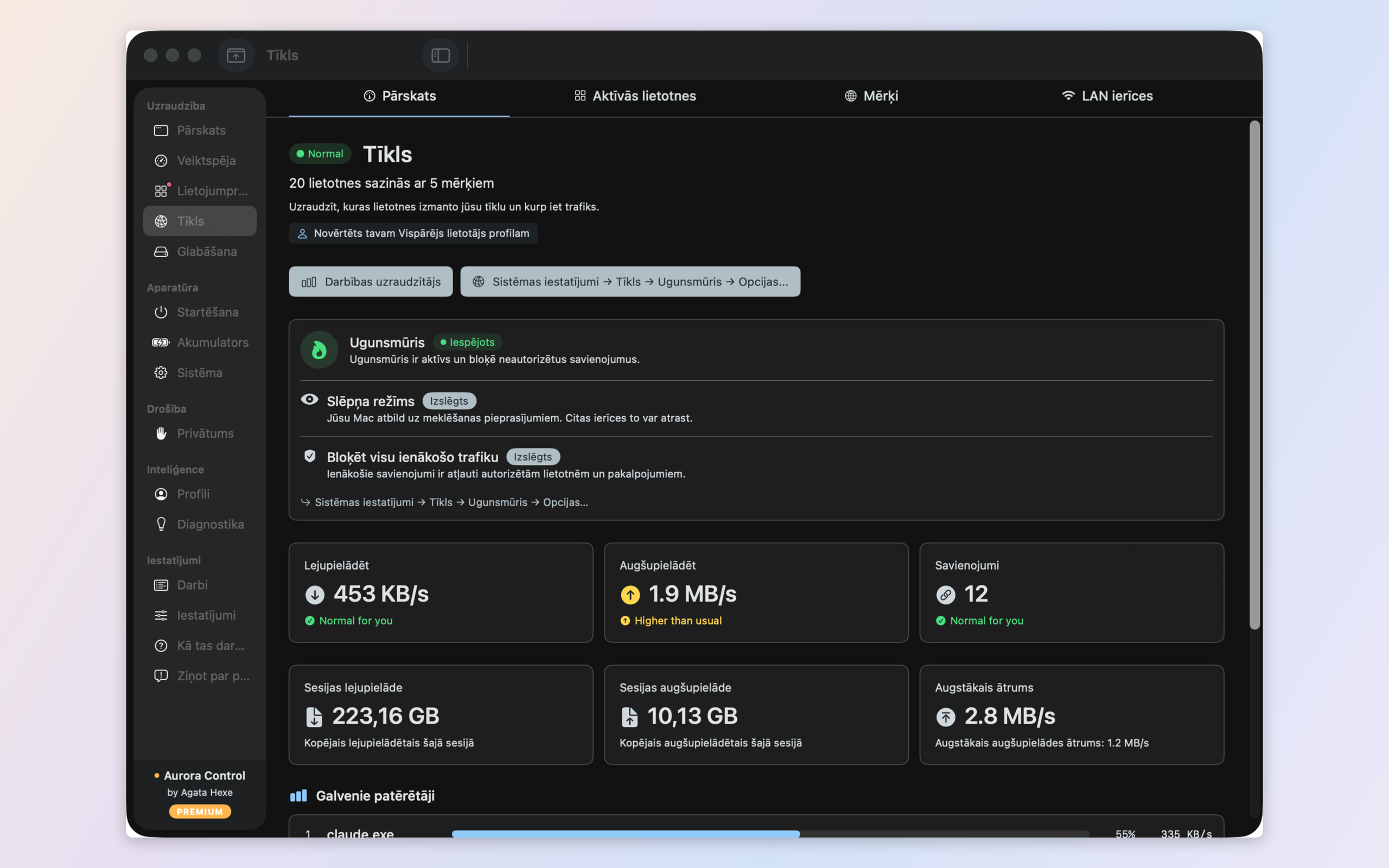The width and height of the screenshot is (1389, 868).
Task: Open Veiktspēja in the sidebar
Action: point(200,161)
